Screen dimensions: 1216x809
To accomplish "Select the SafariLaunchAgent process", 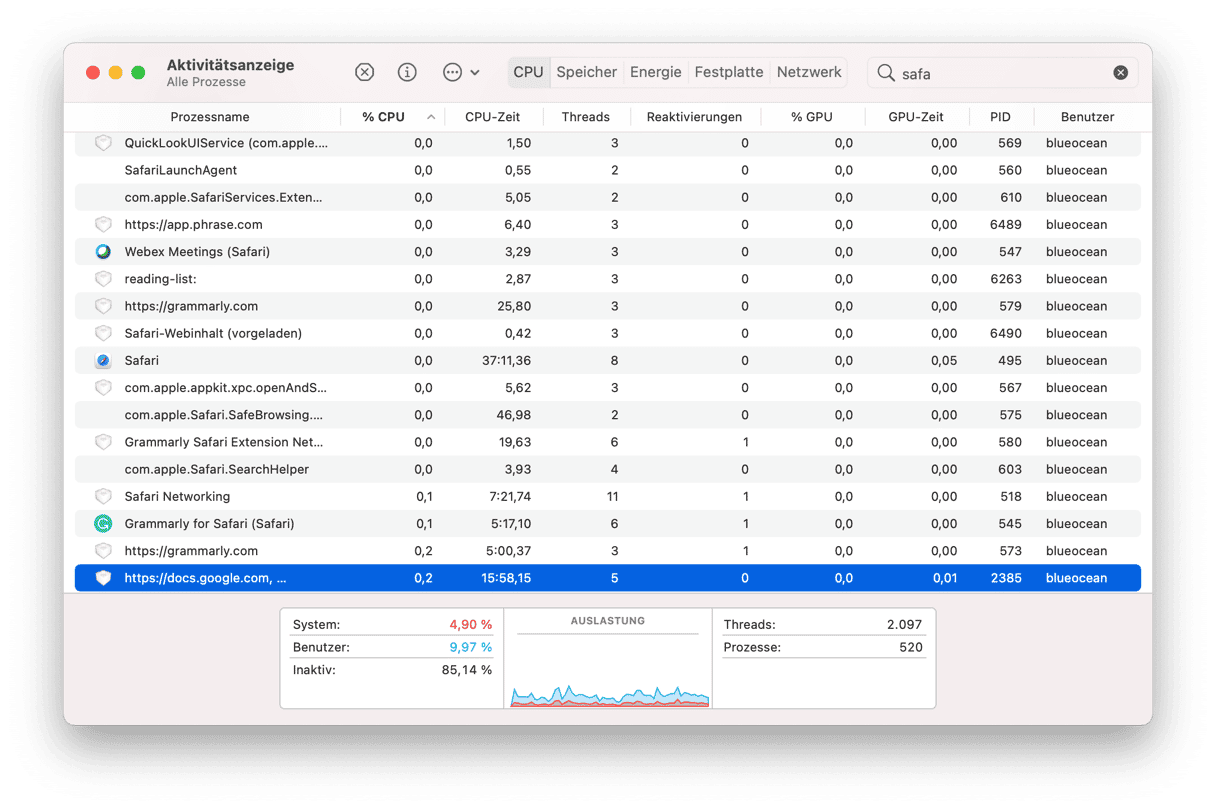I will [181, 170].
